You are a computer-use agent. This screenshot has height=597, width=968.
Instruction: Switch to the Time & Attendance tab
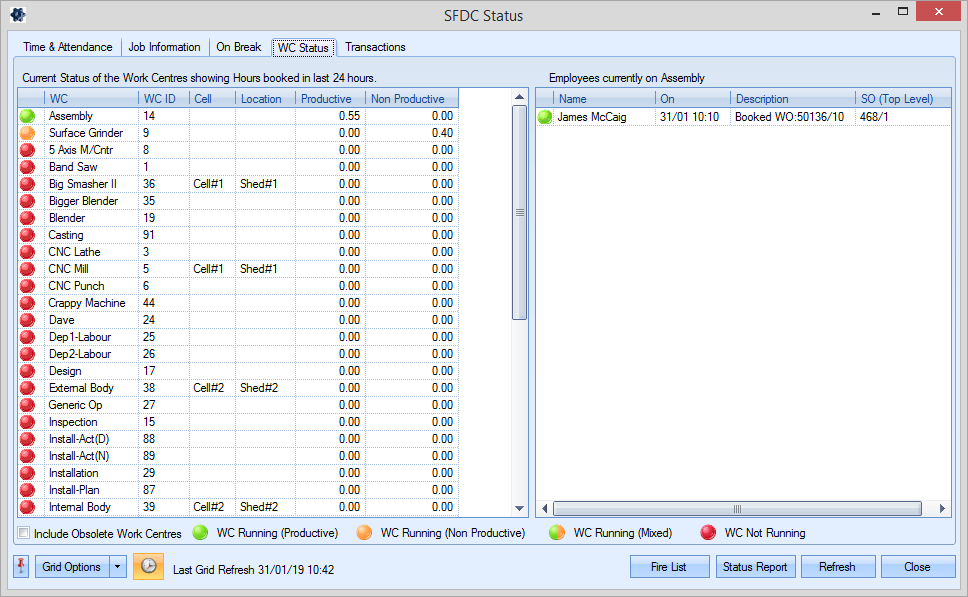[x=69, y=47]
